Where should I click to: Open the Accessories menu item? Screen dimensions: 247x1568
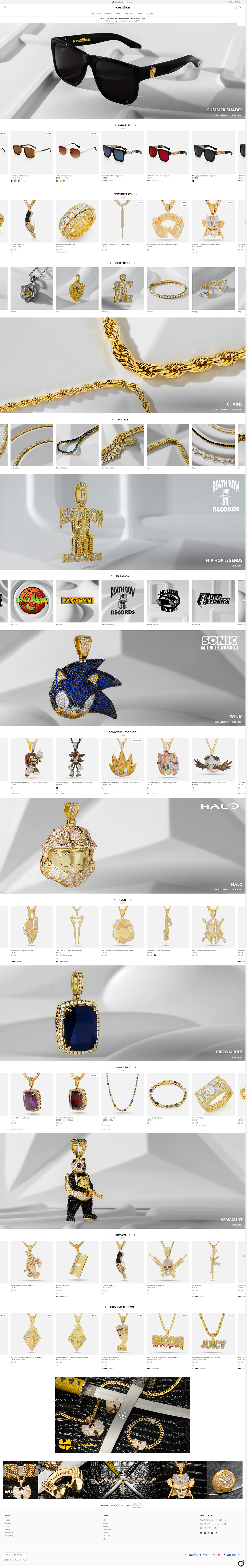click(129, 13)
